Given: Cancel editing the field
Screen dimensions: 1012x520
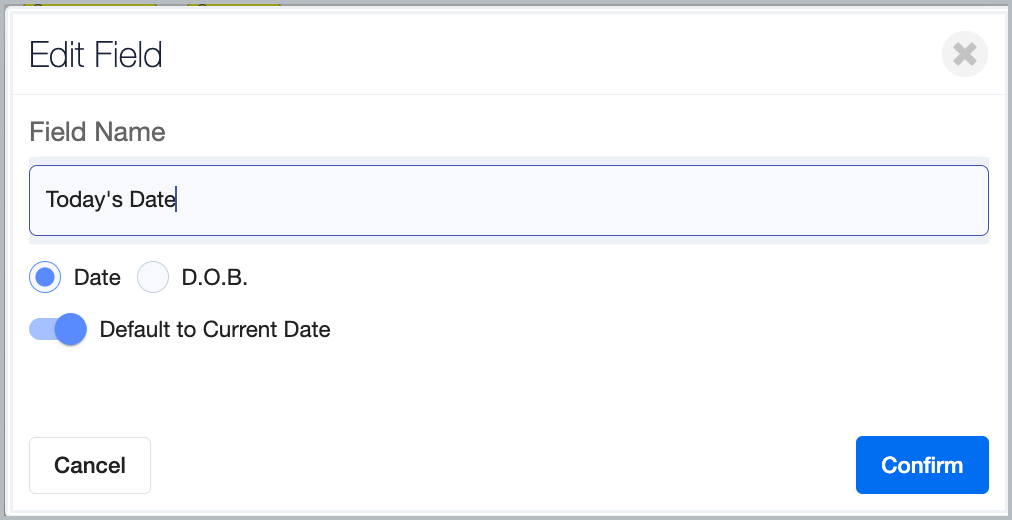Looking at the screenshot, I should coord(90,465).
